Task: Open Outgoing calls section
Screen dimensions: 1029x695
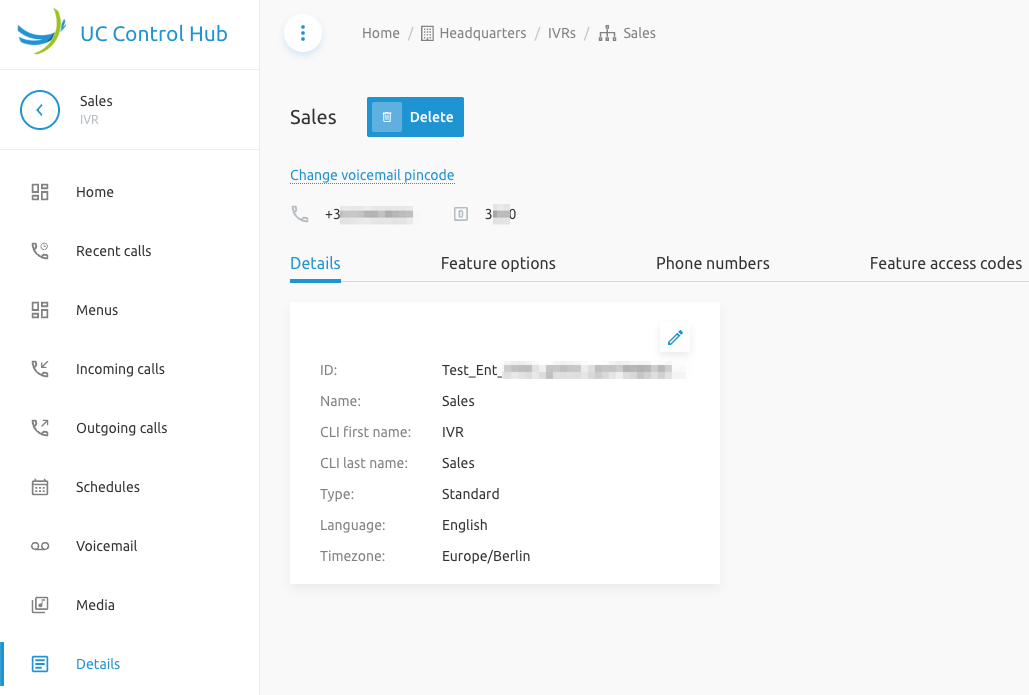Action: pos(121,428)
